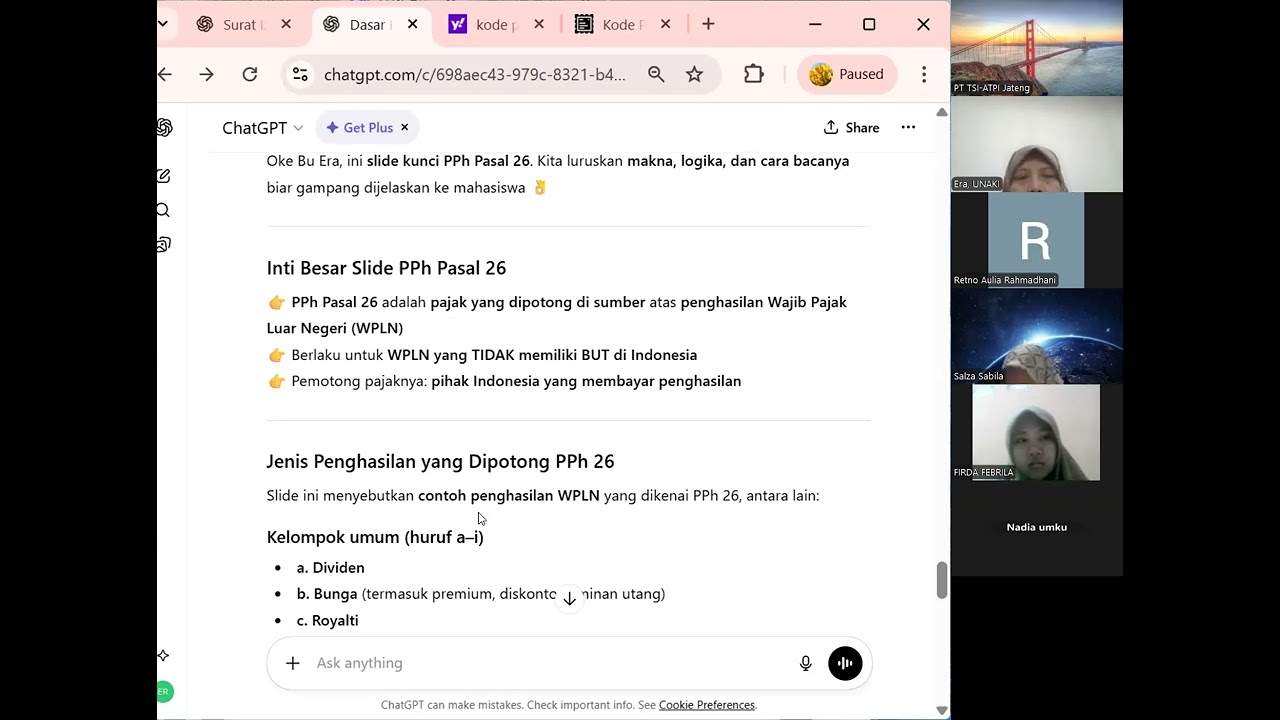Open the conversation more options ellipsis
This screenshot has height=720, width=1280.
[x=908, y=127]
